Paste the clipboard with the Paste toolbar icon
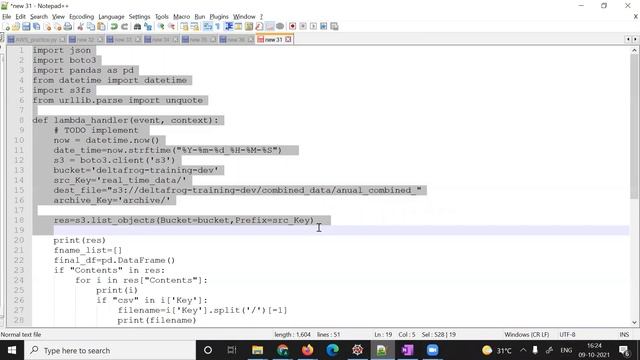The width and height of the screenshot is (640, 360). tap(101, 27)
